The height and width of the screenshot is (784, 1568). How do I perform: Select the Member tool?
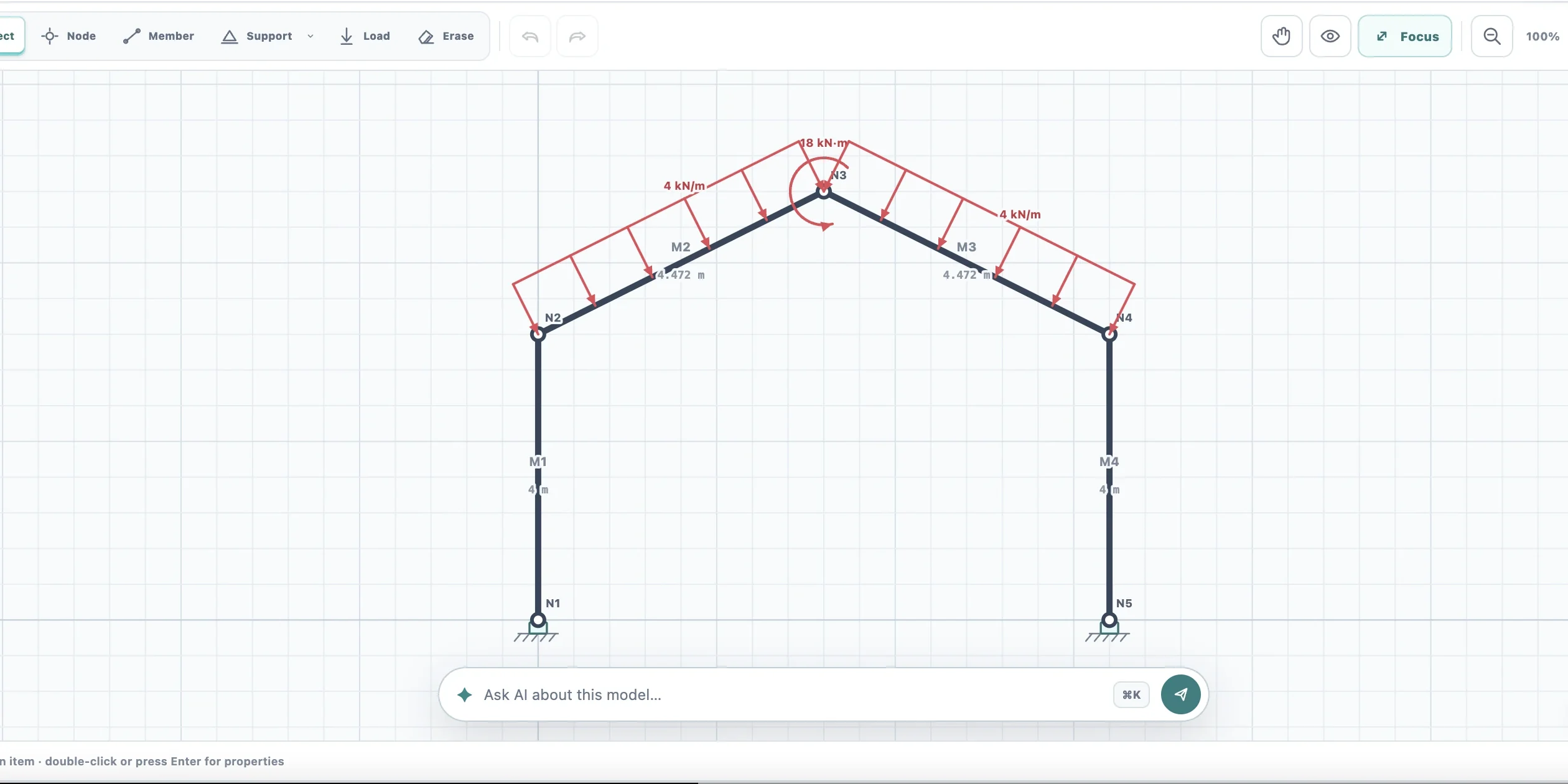pyautogui.click(x=159, y=36)
